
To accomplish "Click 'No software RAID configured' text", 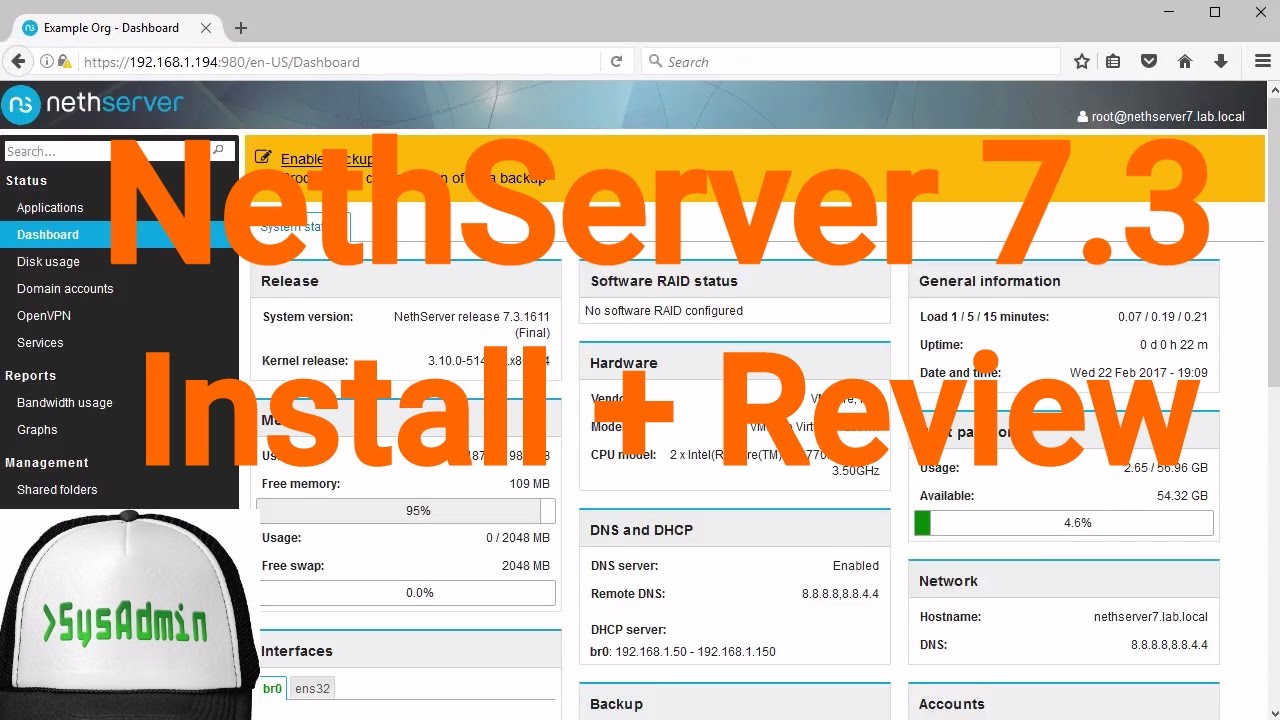I will click(664, 311).
